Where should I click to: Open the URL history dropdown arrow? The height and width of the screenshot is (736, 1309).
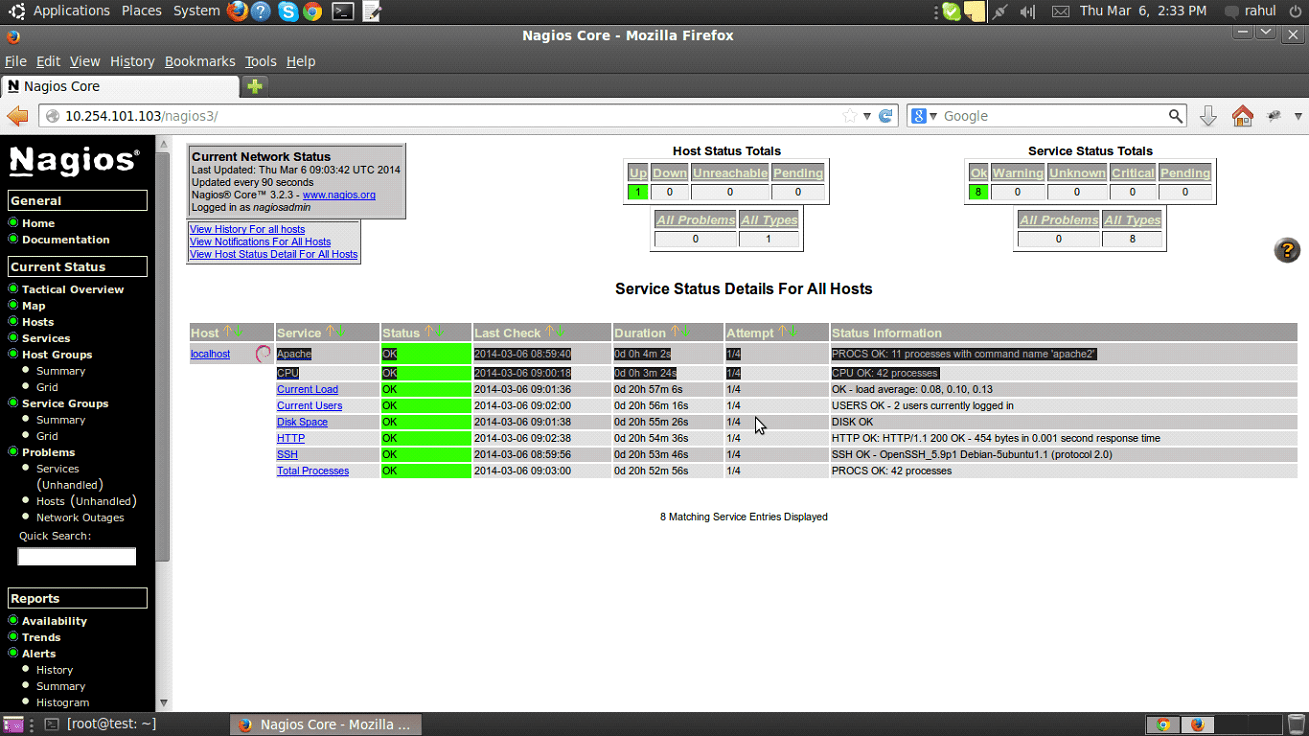[x=867, y=116]
